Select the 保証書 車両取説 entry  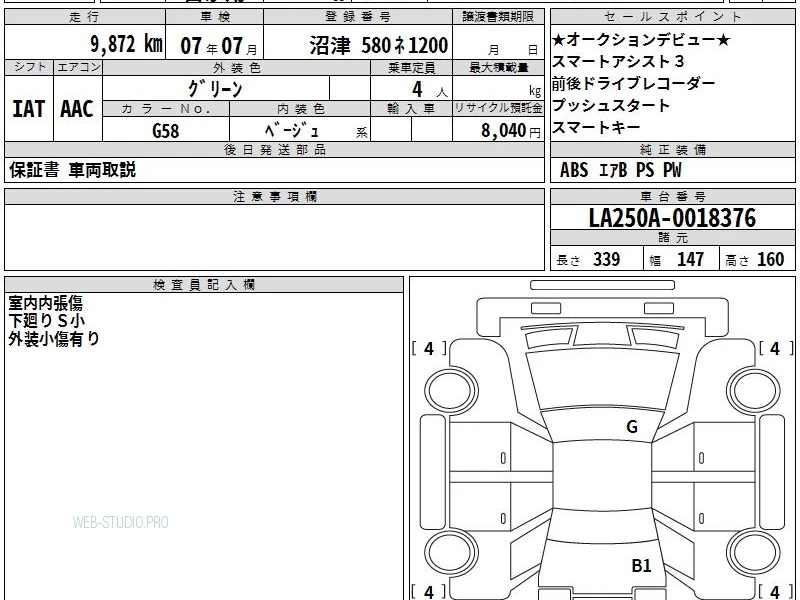[72, 170]
